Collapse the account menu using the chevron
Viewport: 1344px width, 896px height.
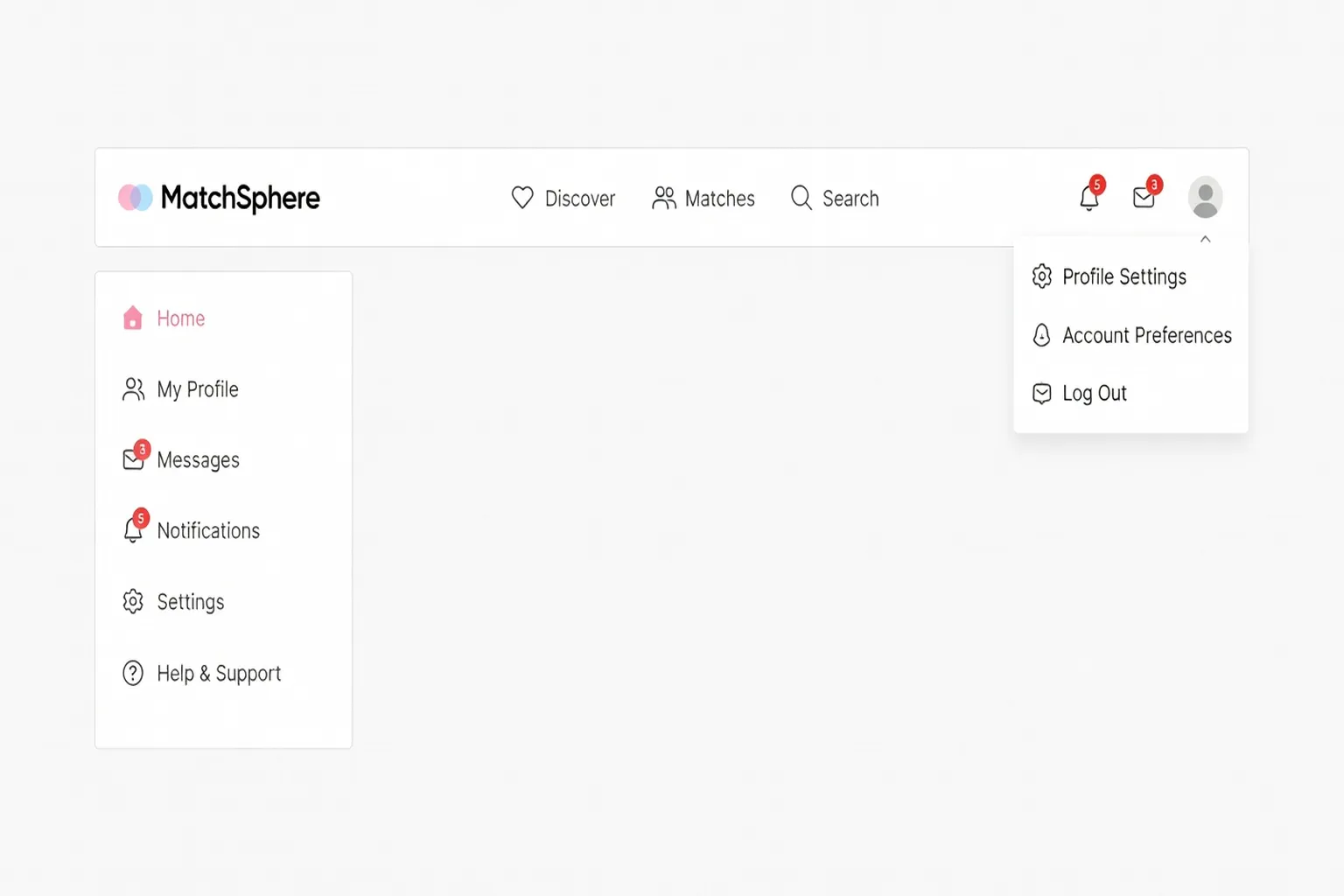point(1206,239)
